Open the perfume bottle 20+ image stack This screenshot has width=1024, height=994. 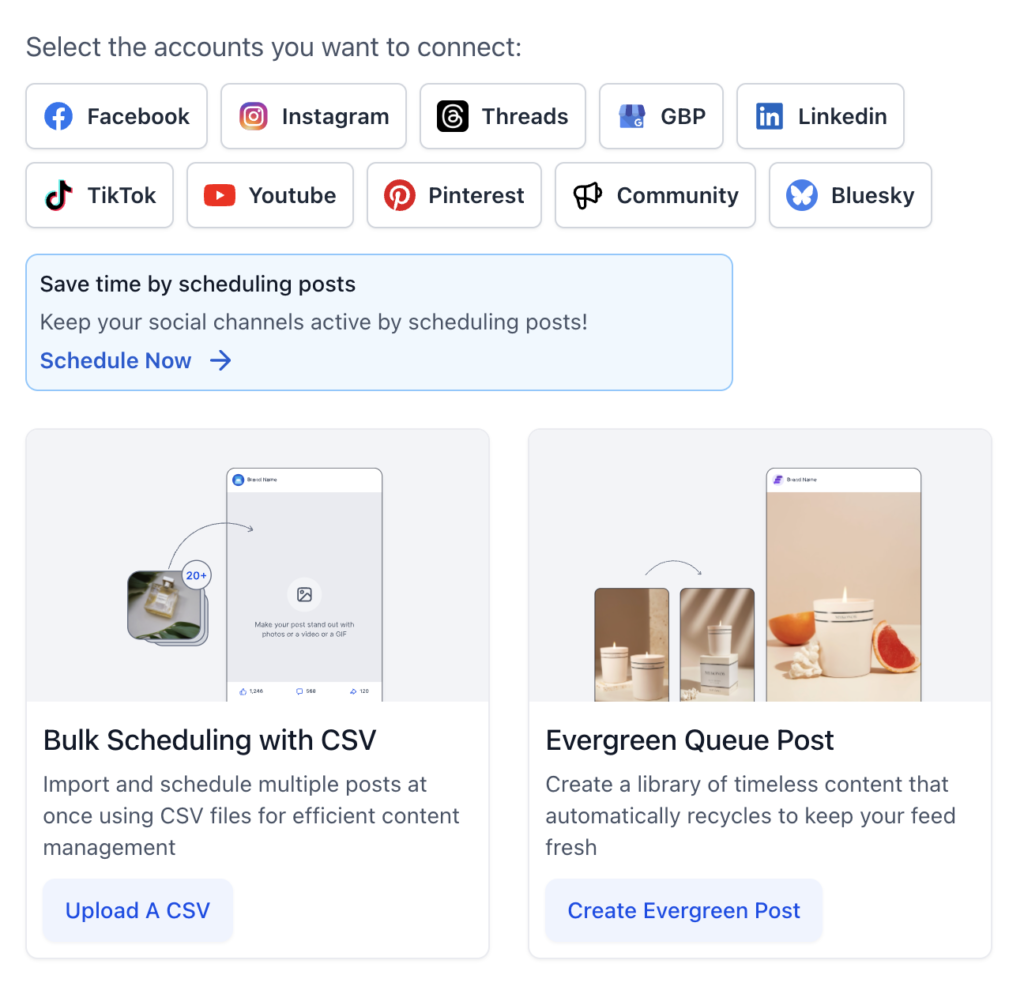click(168, 604)
